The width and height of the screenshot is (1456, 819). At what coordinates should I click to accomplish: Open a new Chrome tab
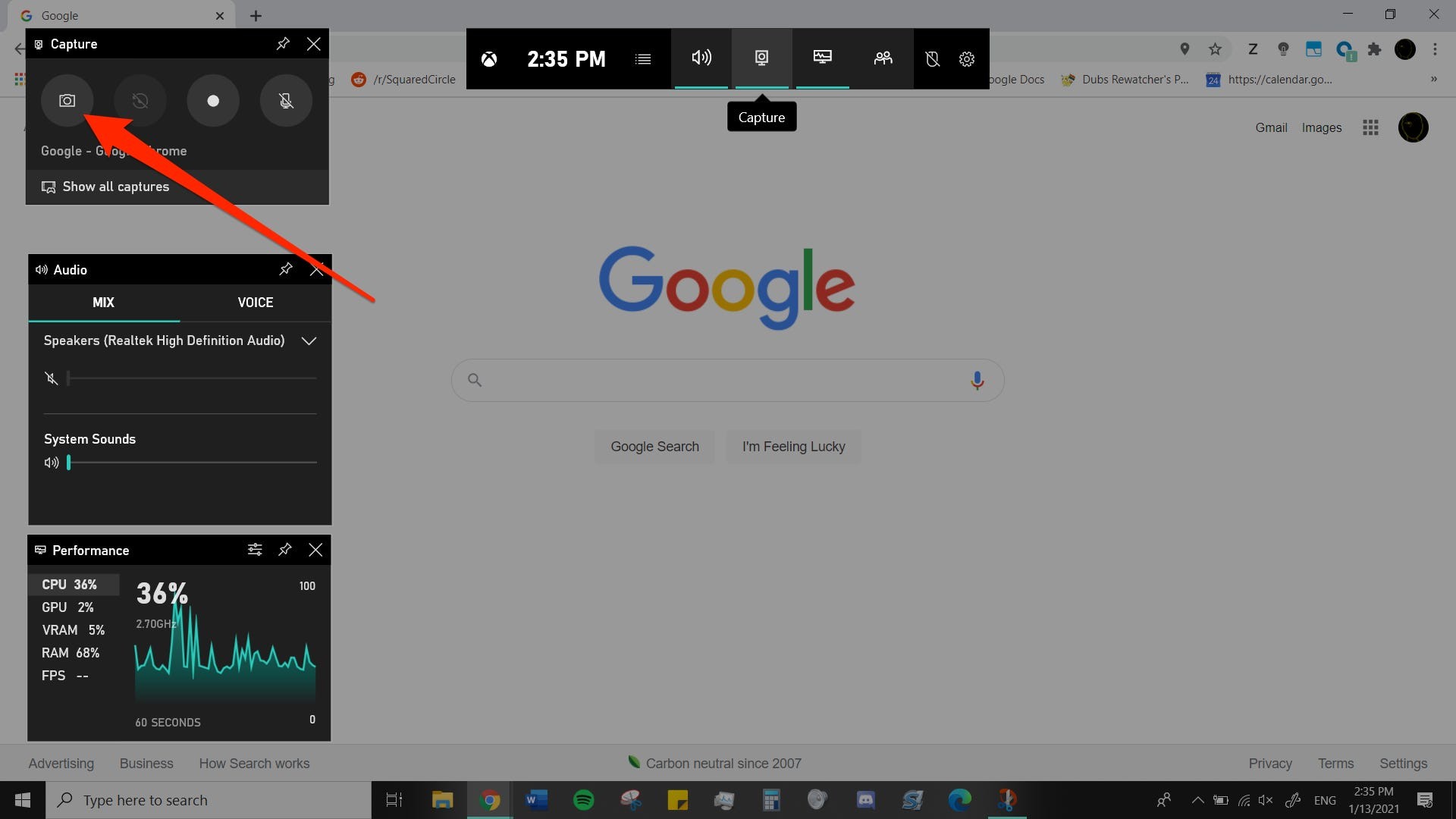(x=256, y=15)
